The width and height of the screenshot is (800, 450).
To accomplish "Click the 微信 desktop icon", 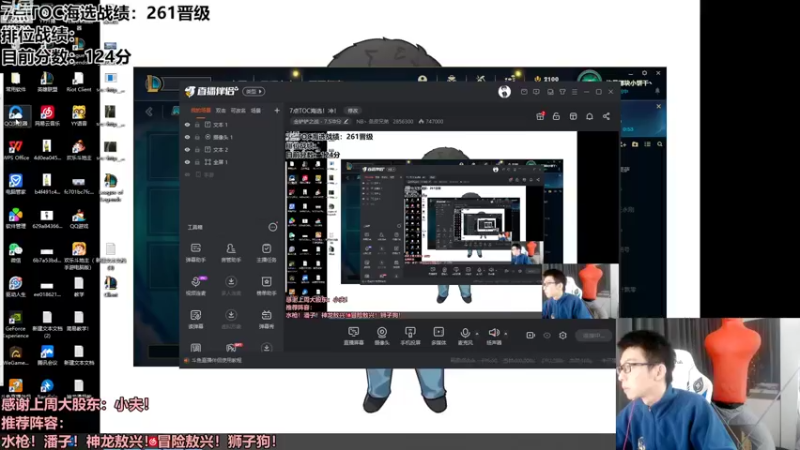I will pyautogui.click(x=15, y=253).
